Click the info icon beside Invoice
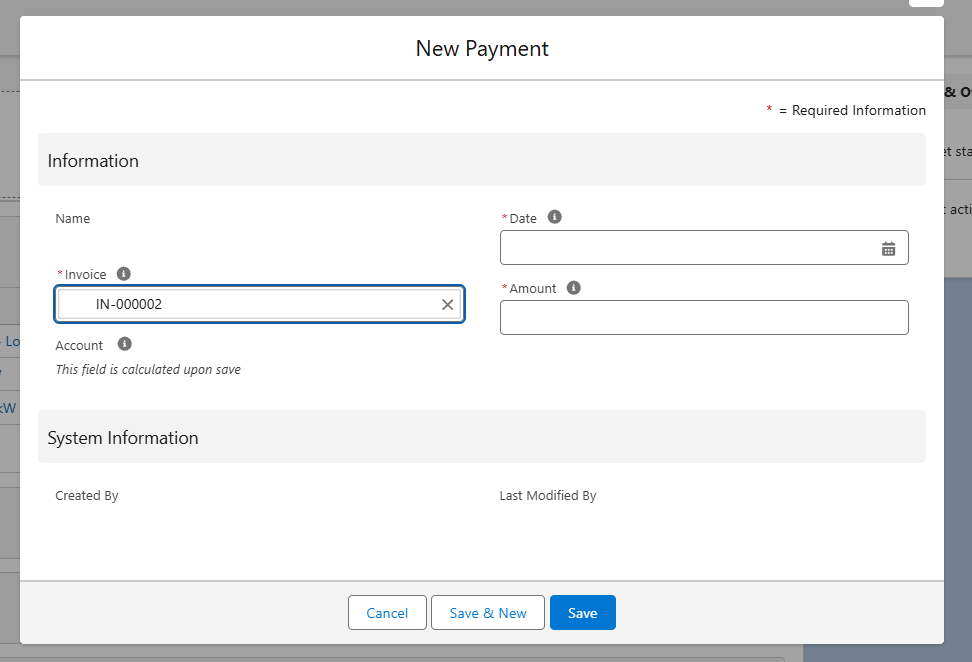972x662 pixels. 124,274
